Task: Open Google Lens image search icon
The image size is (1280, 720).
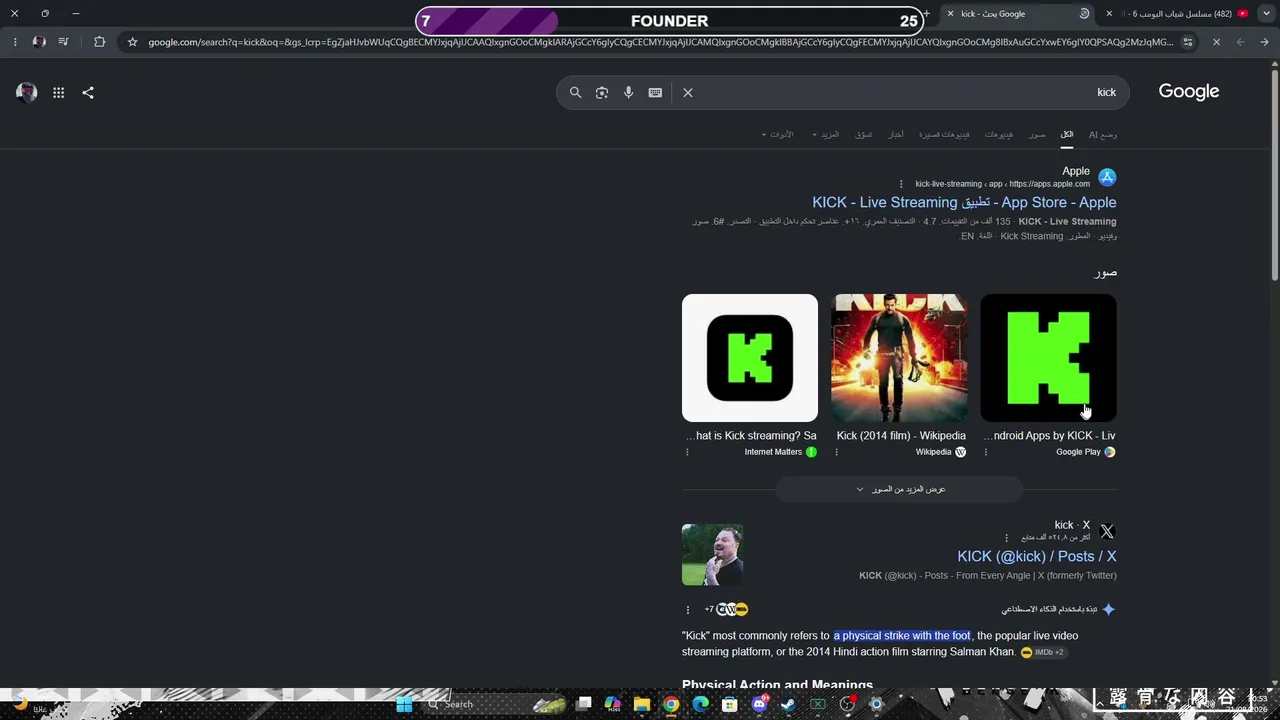Action: [602, 93]
